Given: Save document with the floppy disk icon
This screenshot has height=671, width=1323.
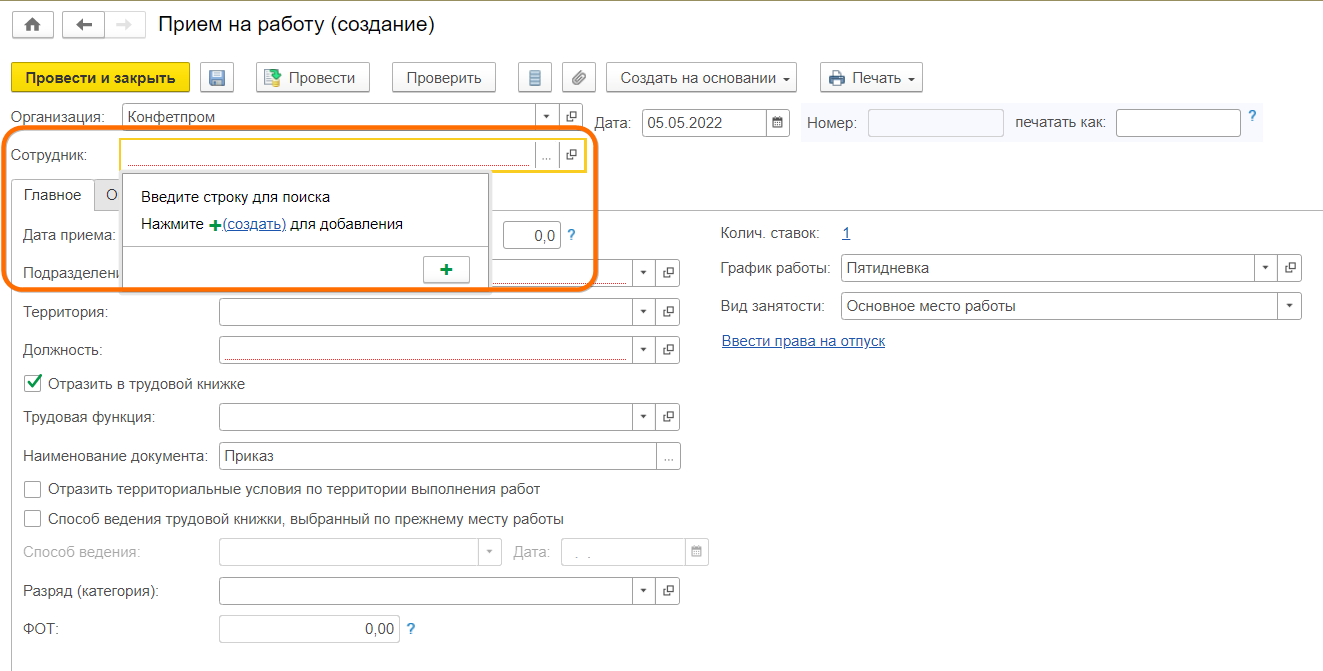Looking at the screenshot, I should click(217, 78).
